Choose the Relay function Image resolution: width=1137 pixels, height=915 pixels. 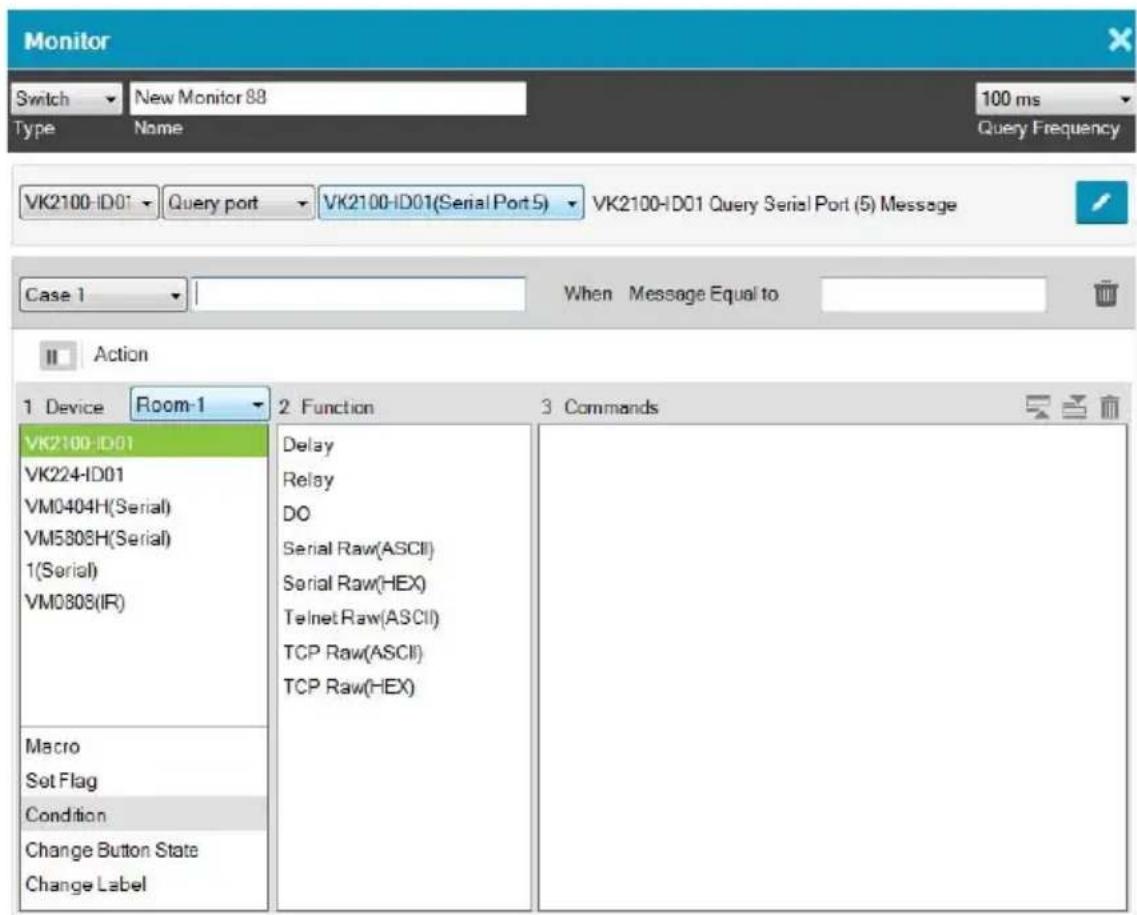[x=404, y=479]
